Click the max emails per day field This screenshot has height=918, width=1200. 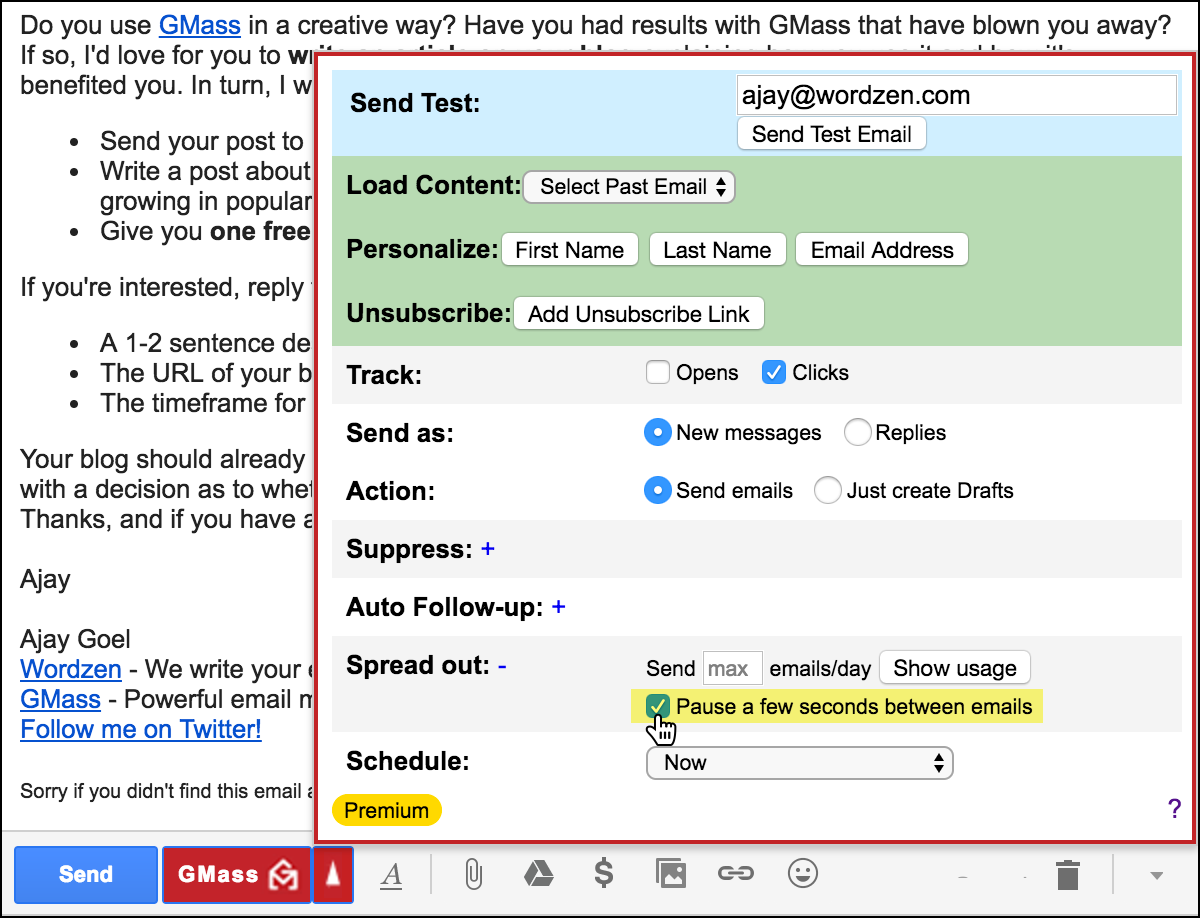pos(732,668)
